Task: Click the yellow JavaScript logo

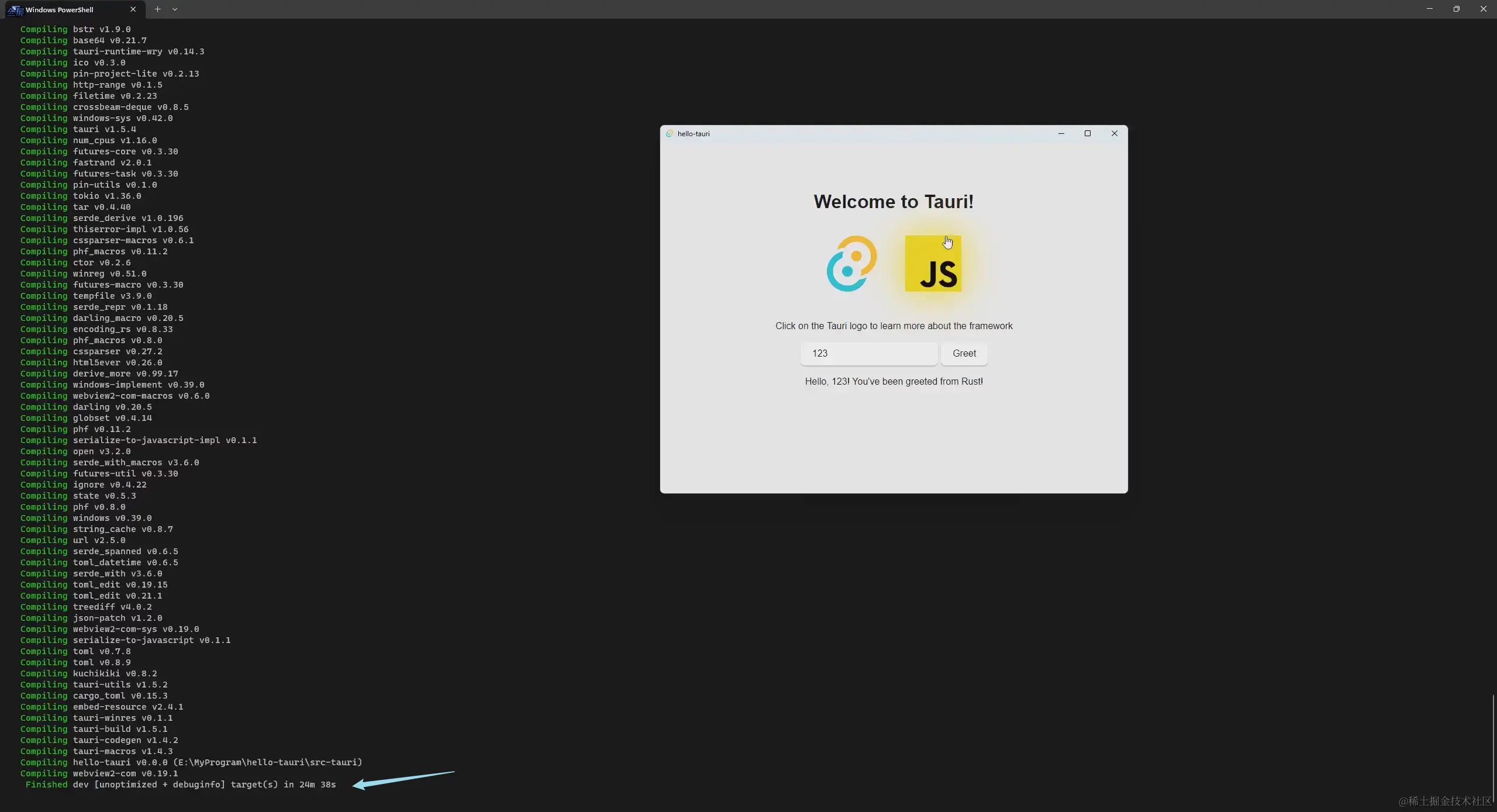Action: click(933, 263)
